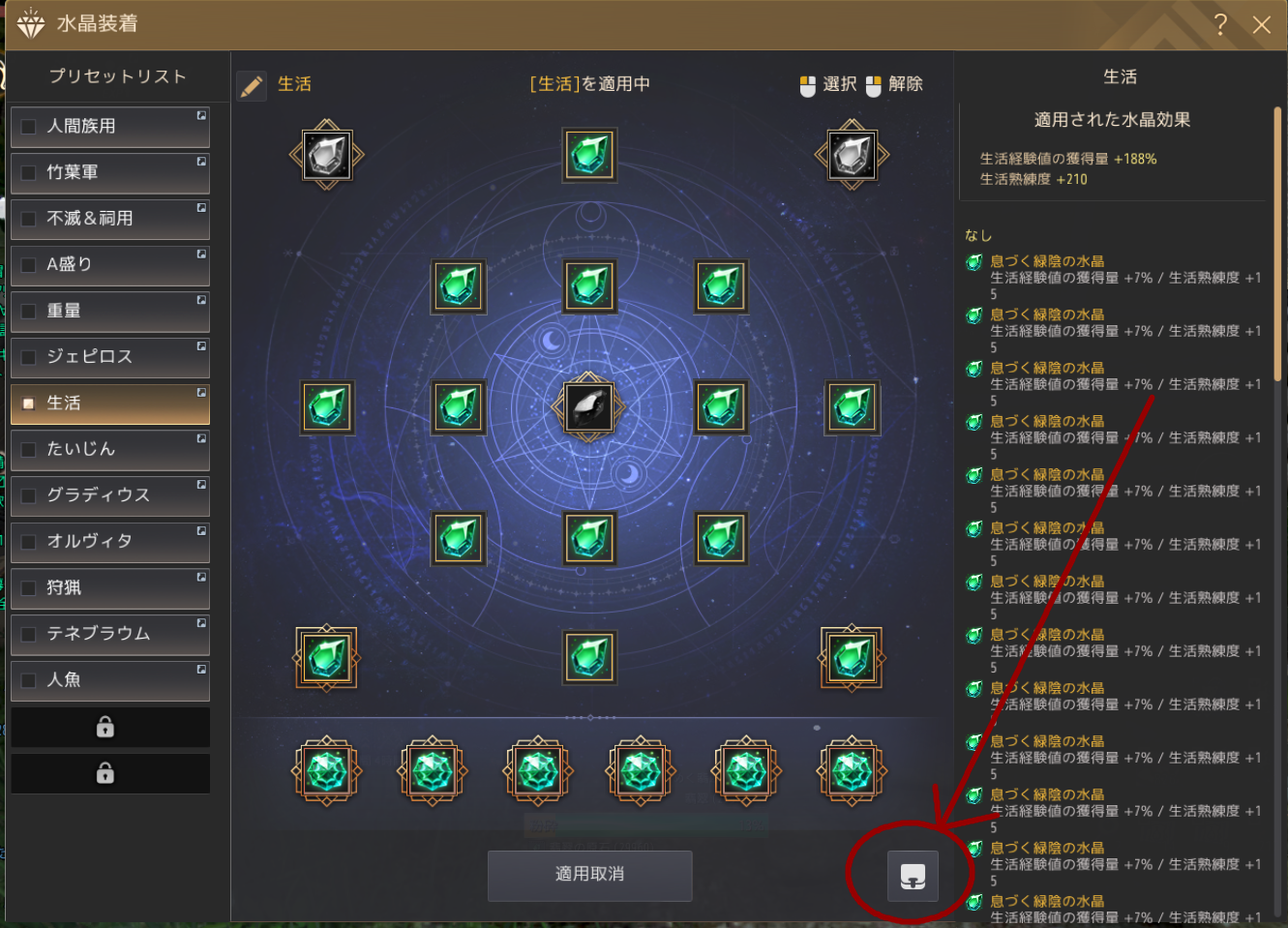Click the crystal effects list scrollbar
The width and height of the screenshot is (1288, 928).
tap(1278, 245)
